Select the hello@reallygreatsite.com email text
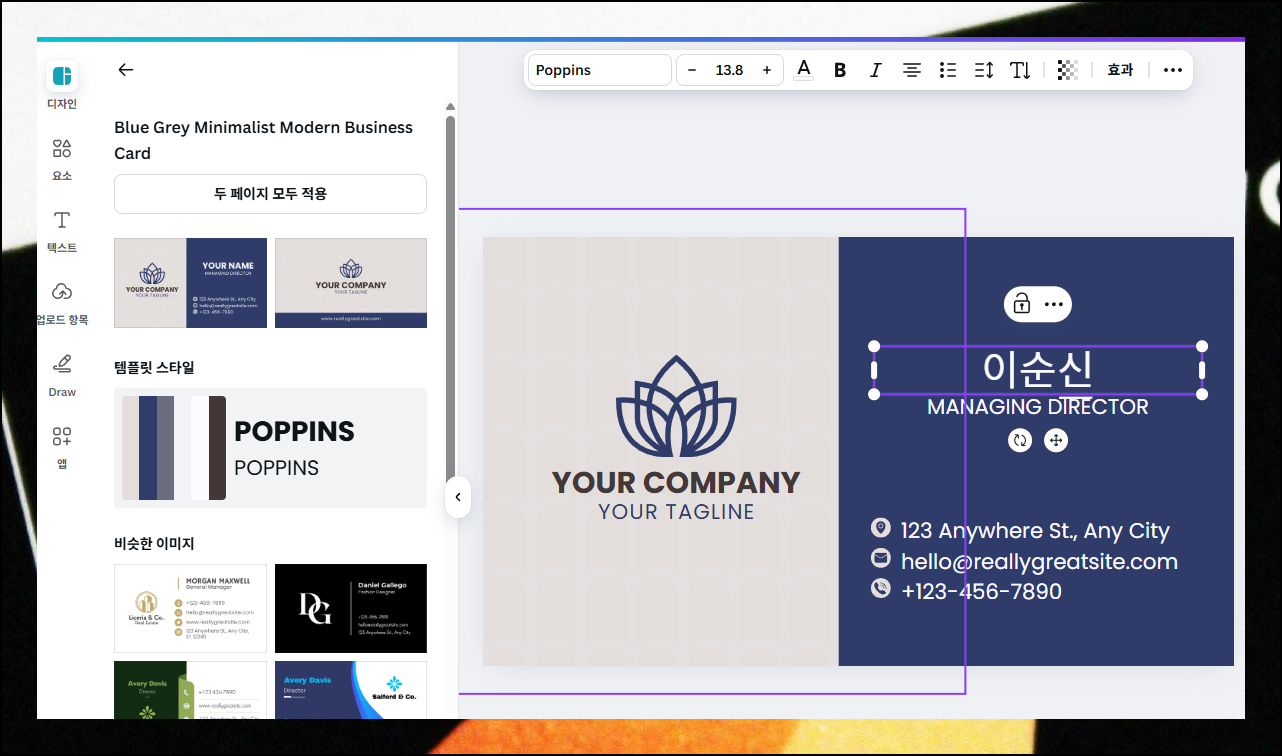1282x756 pixels. [1039, 562]
